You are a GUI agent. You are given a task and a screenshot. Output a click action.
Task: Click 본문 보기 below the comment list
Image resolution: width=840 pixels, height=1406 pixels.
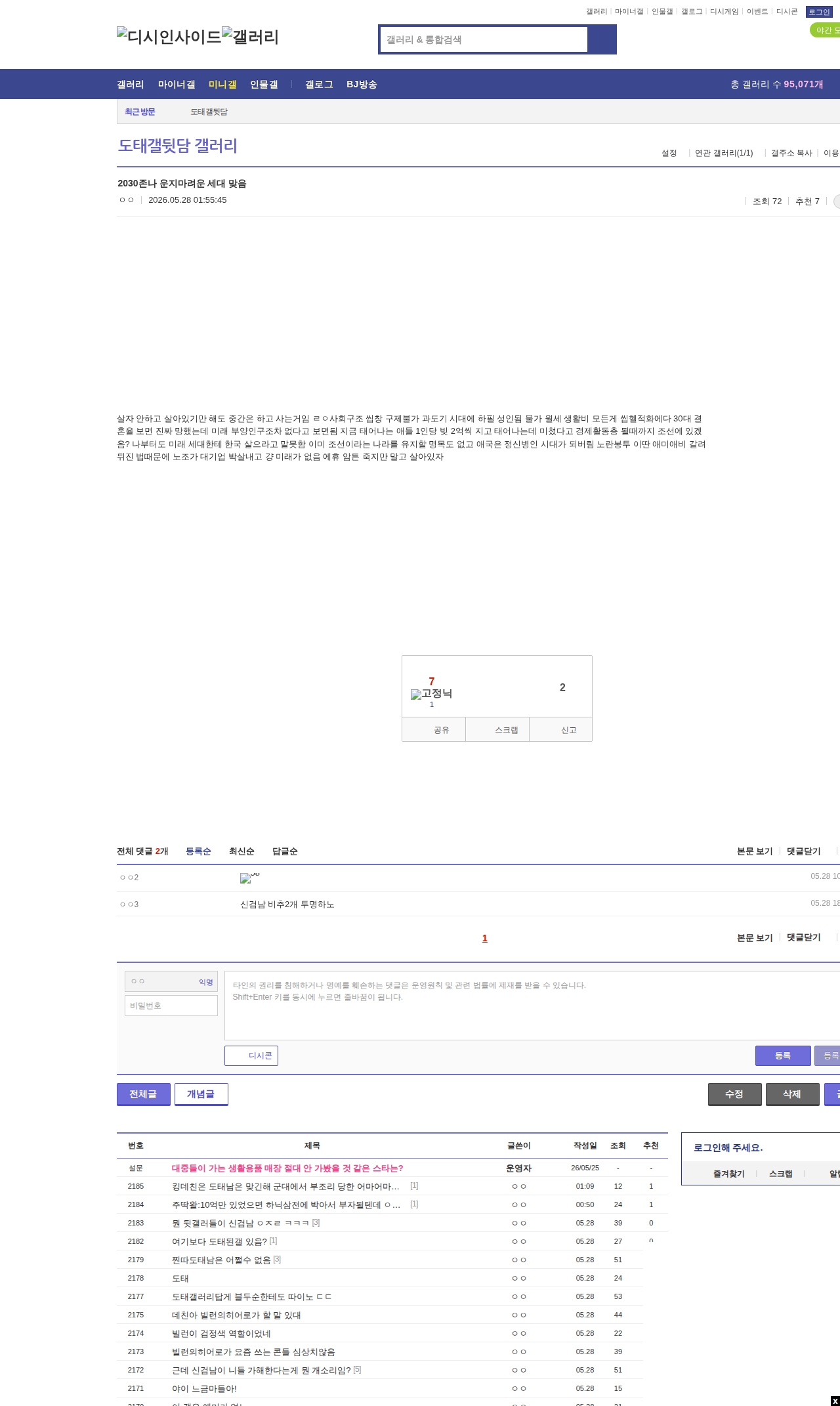(755, 938)
